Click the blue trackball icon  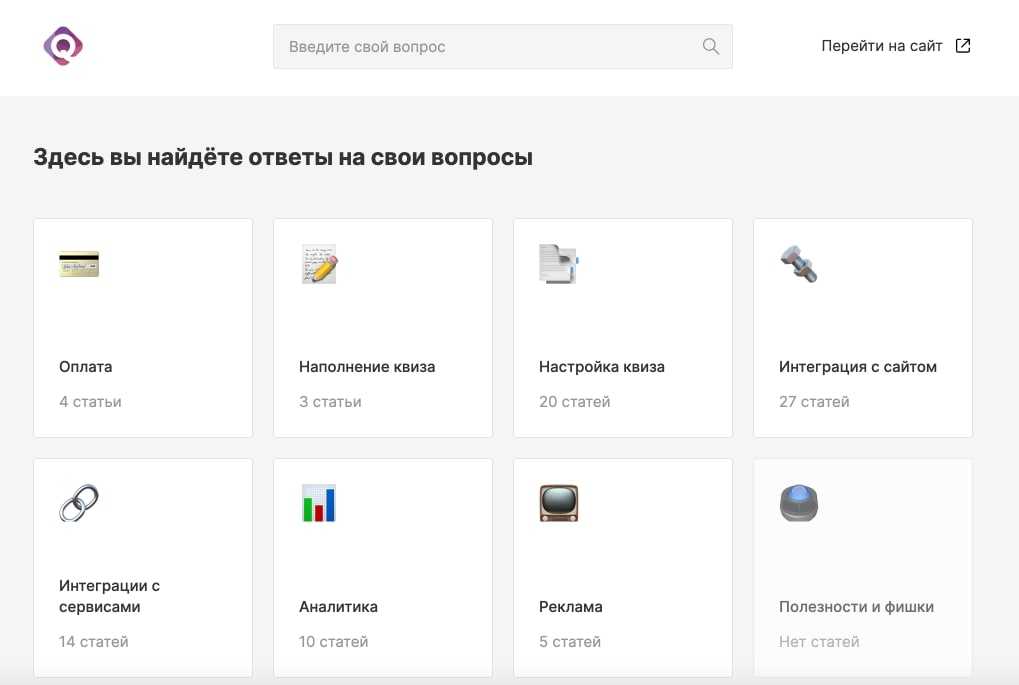799,503
